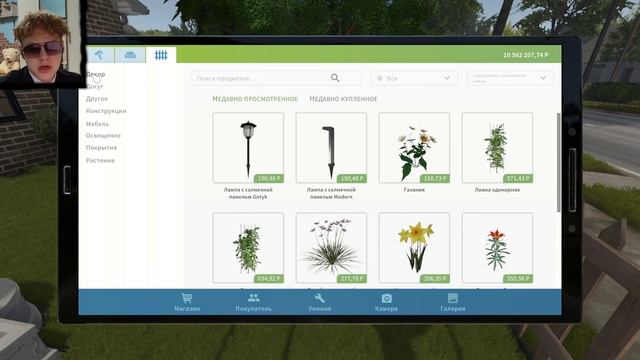This screenshot has width=640, height=360.
Task: Select Растения category in sidebar
Action: [x=100, y=160]
